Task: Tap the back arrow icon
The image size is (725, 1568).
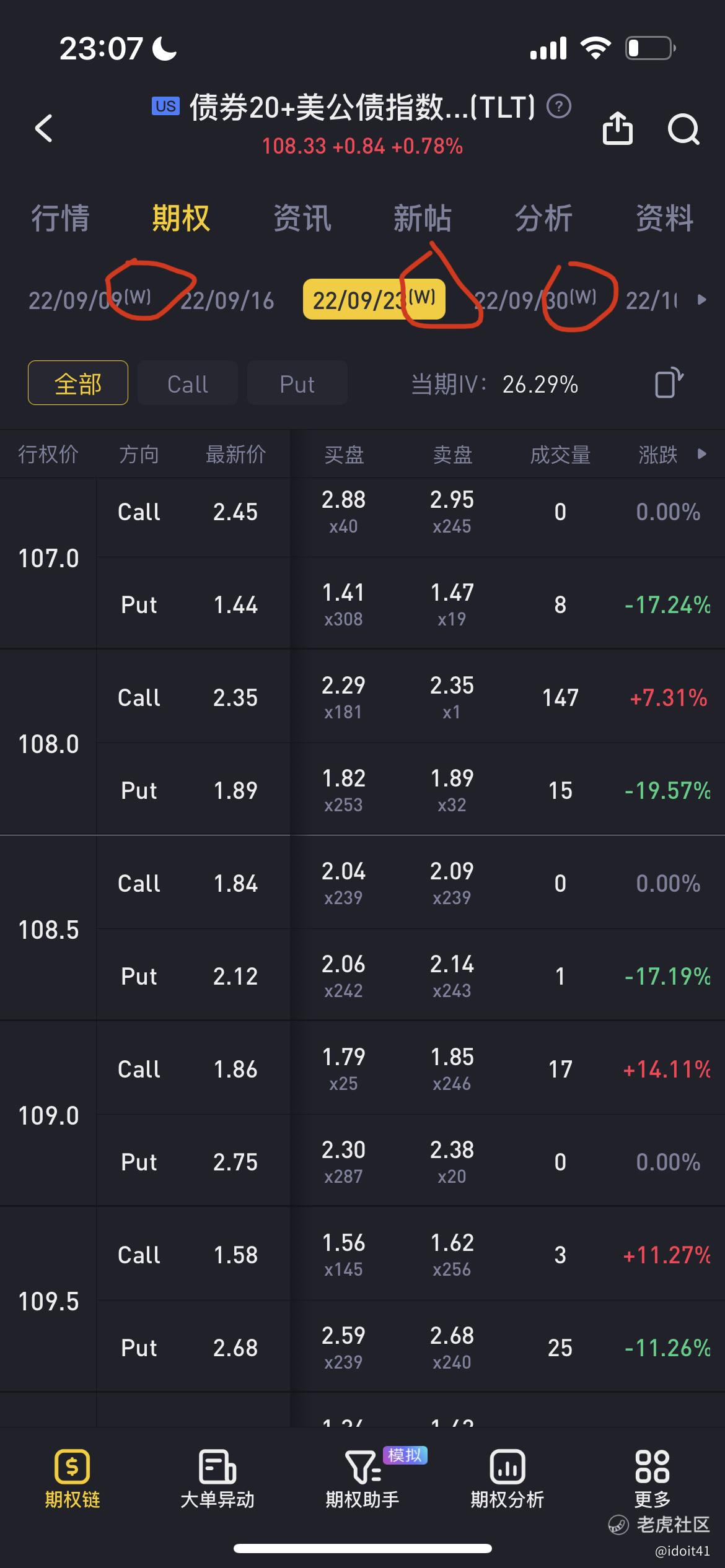Action: (44, 128)
